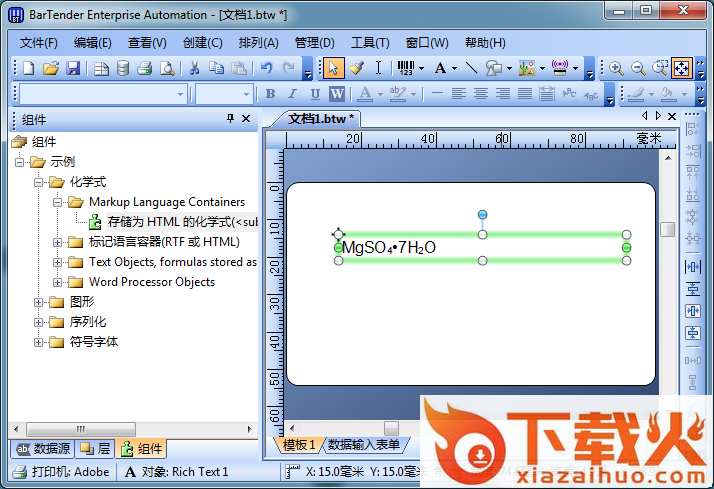Screen dimensions: 714x489
Task: Open print preview via the magnifier page icon
Action: 167,68
